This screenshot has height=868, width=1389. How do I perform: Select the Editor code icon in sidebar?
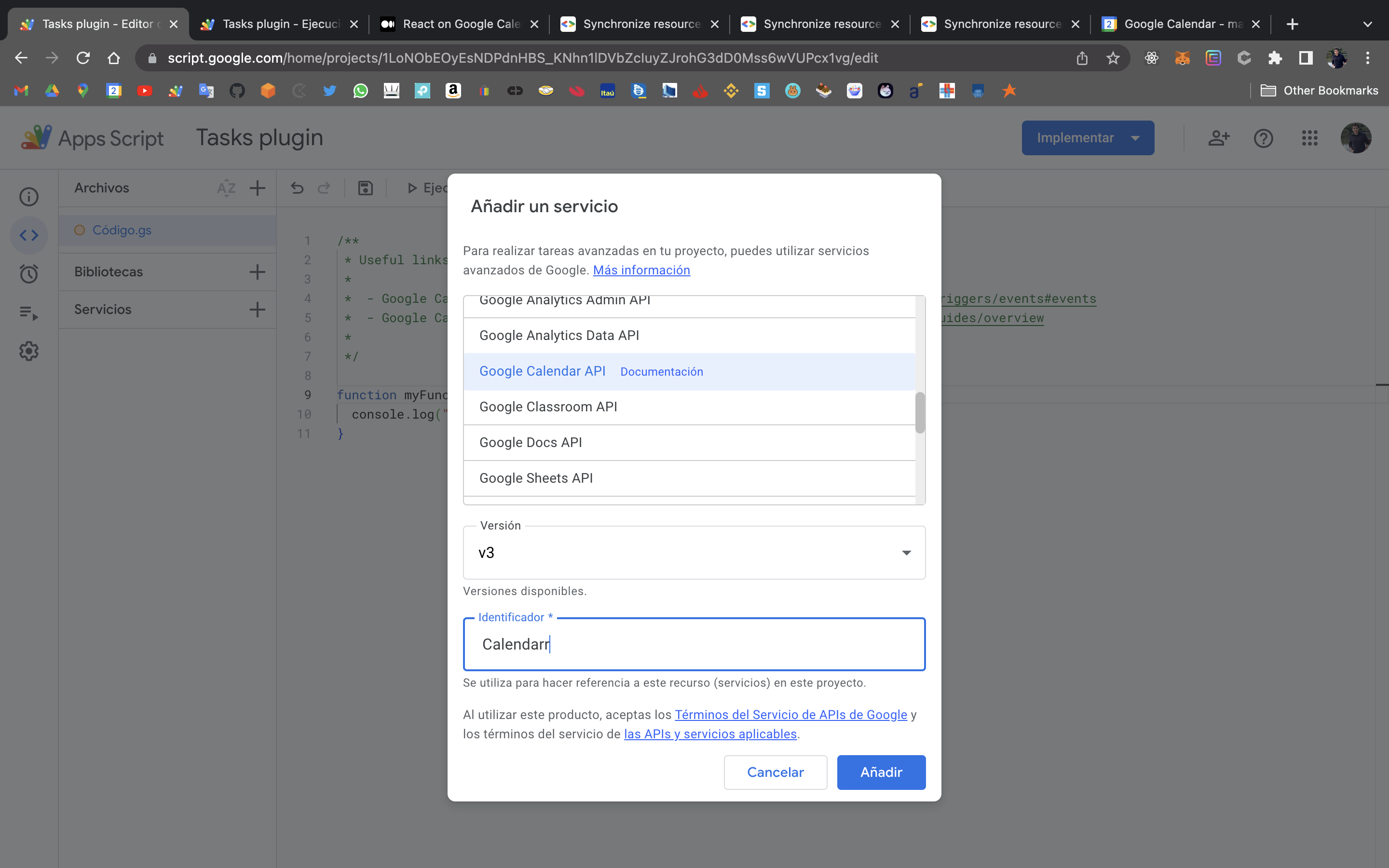coord(29,235)
